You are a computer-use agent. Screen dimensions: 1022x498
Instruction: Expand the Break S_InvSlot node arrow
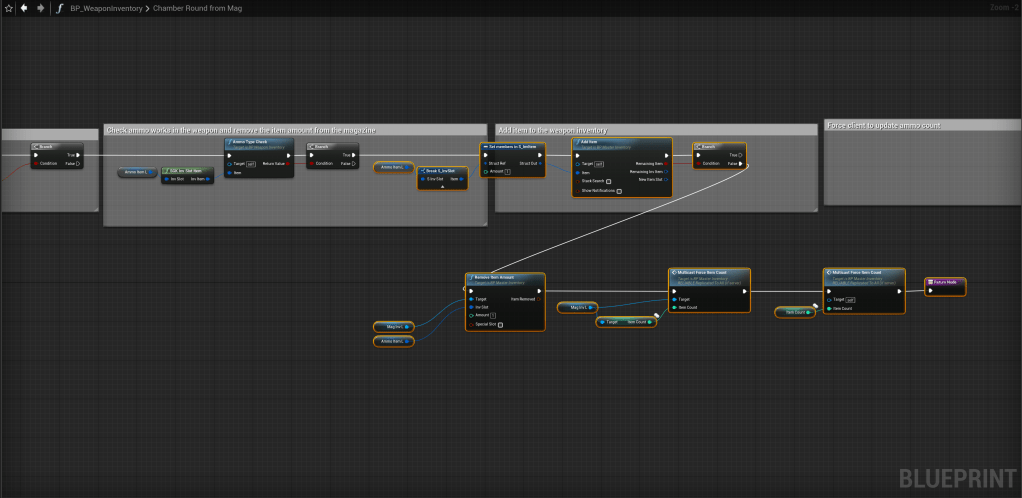pos(442,186)
